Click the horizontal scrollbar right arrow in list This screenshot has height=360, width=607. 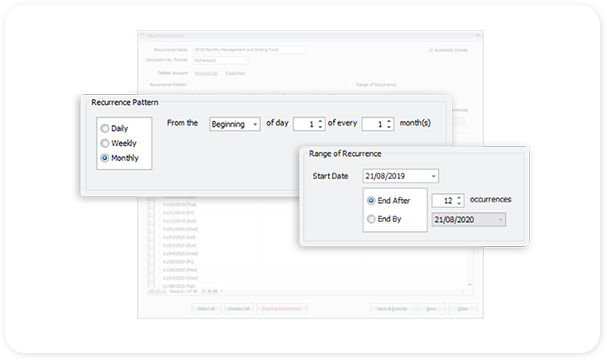click(463, 291)
